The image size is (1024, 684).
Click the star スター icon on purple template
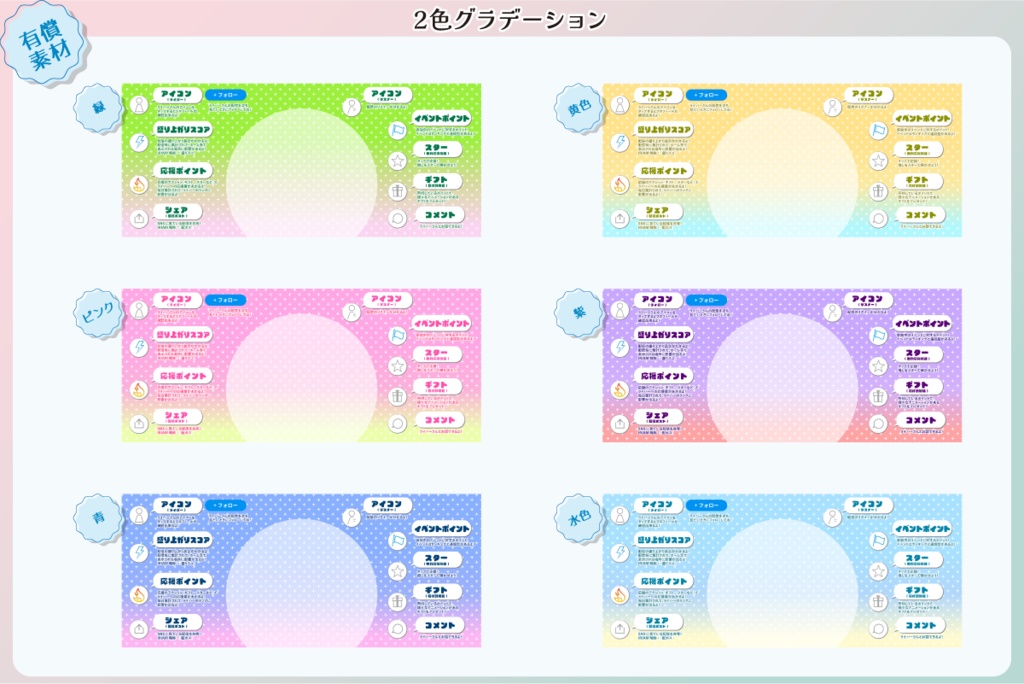[x=878, y=365]
